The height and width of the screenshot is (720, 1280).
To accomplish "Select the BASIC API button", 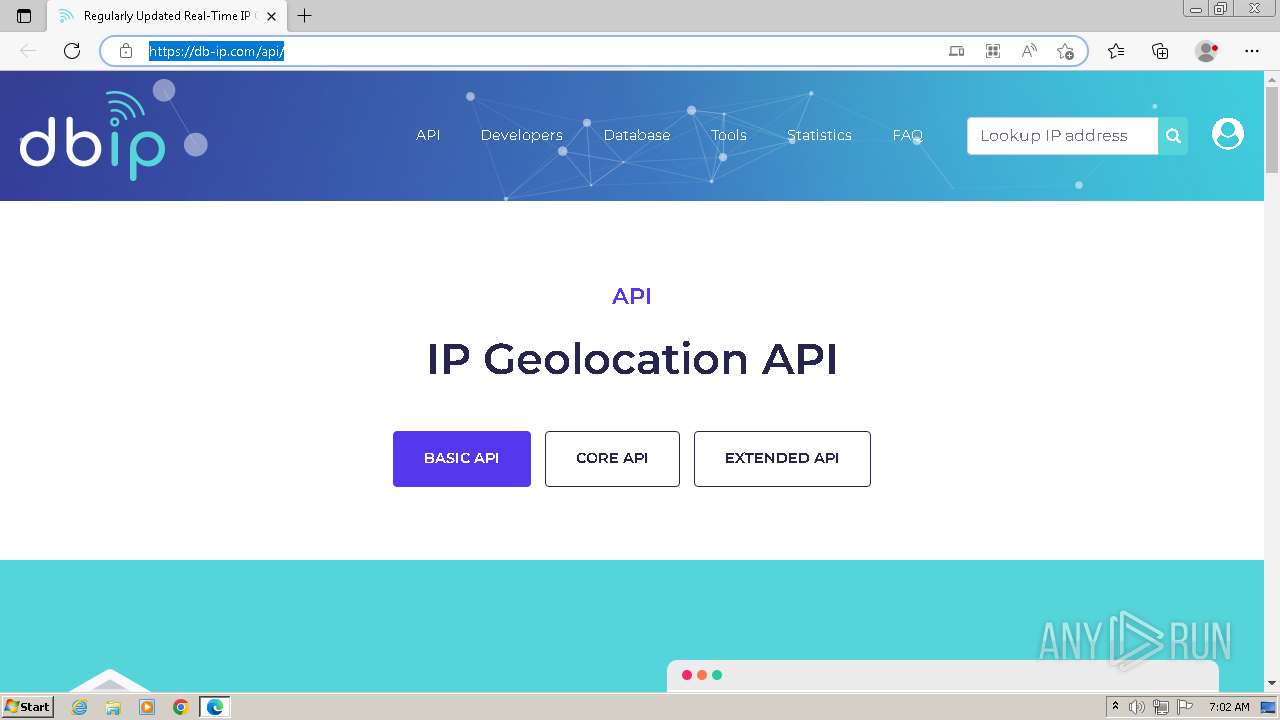I will 462,459.
